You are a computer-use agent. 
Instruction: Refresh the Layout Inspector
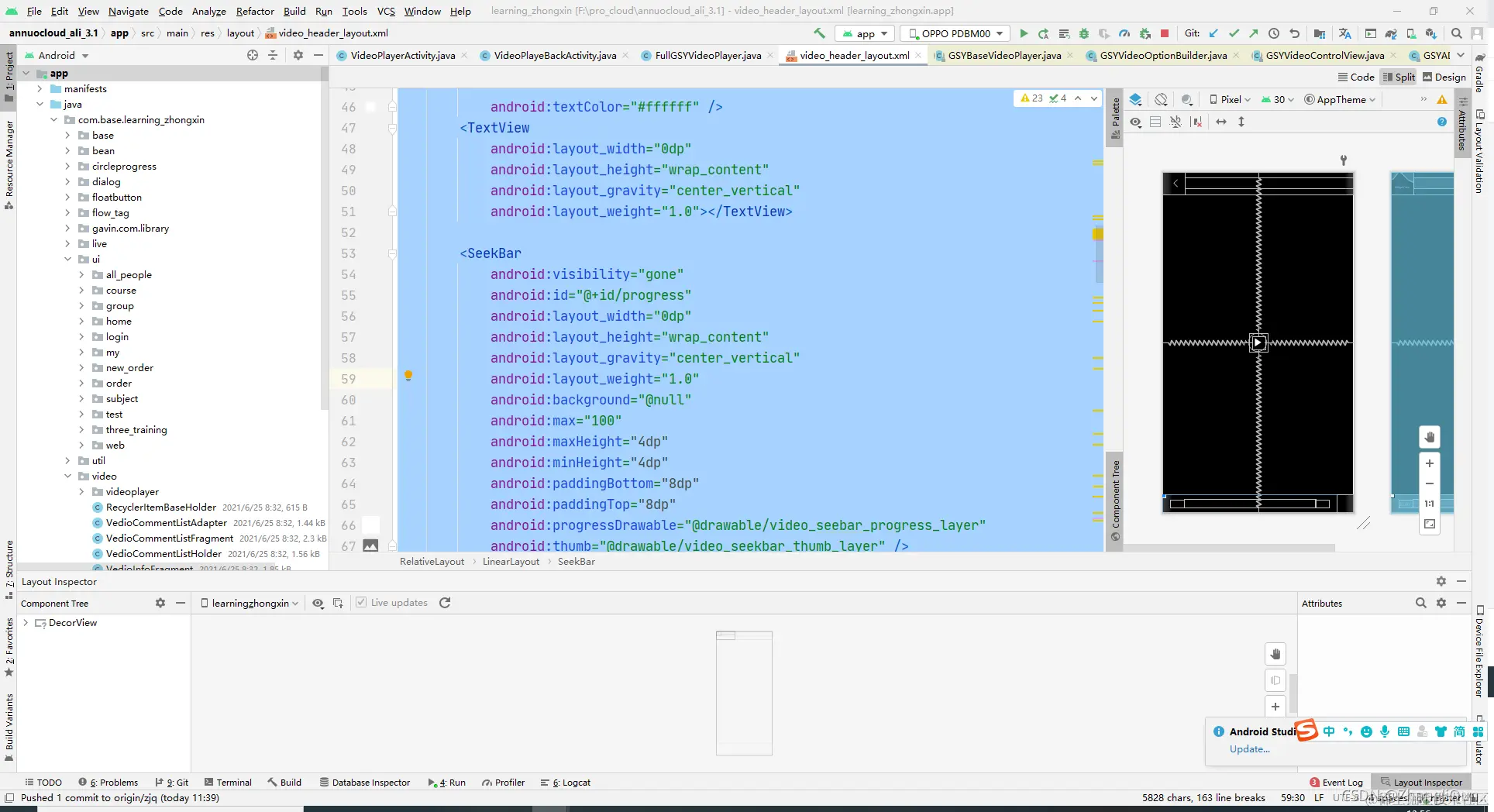point(445,603)
